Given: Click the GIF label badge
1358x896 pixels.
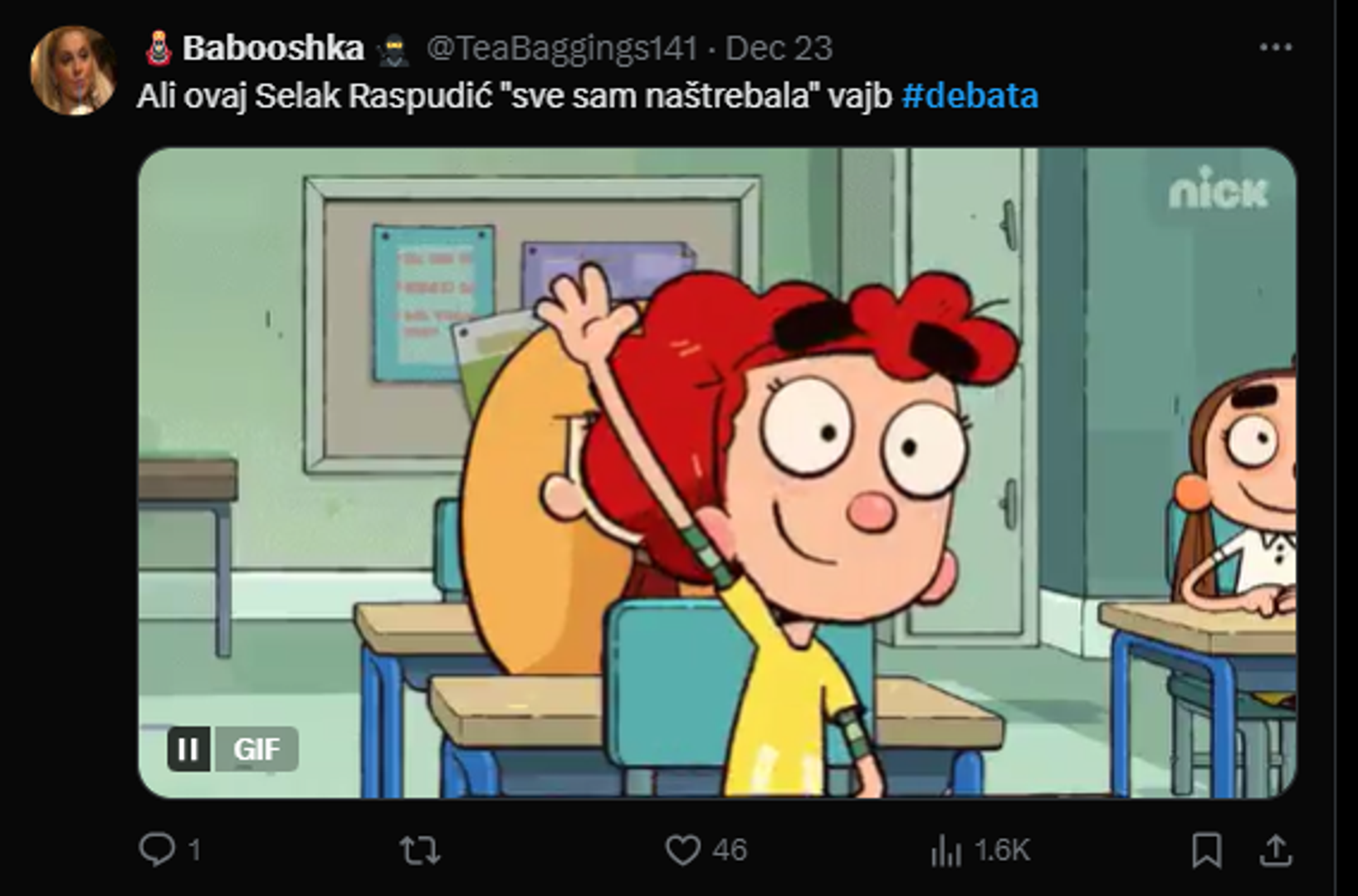Looking at the screenshot, I should tap(256, 749).
